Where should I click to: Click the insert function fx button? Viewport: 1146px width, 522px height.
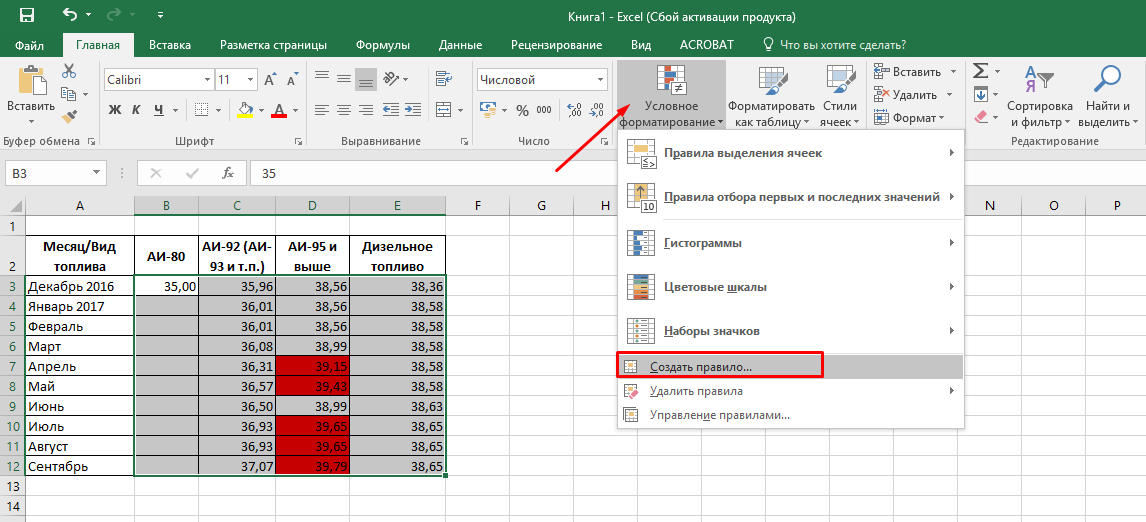(228, 173)
